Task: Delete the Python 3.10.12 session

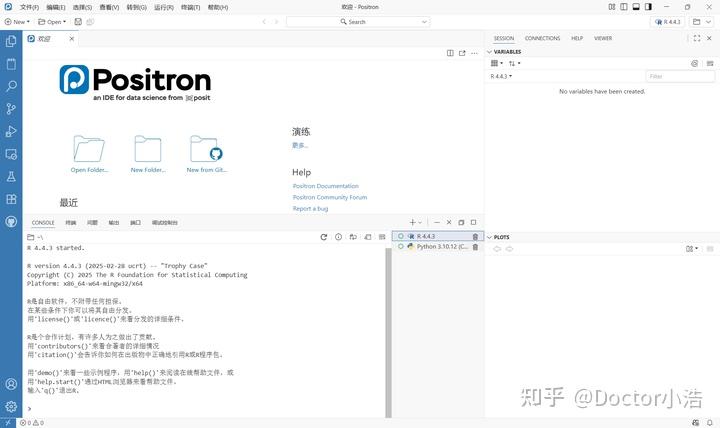Action: tap(475, 247)
